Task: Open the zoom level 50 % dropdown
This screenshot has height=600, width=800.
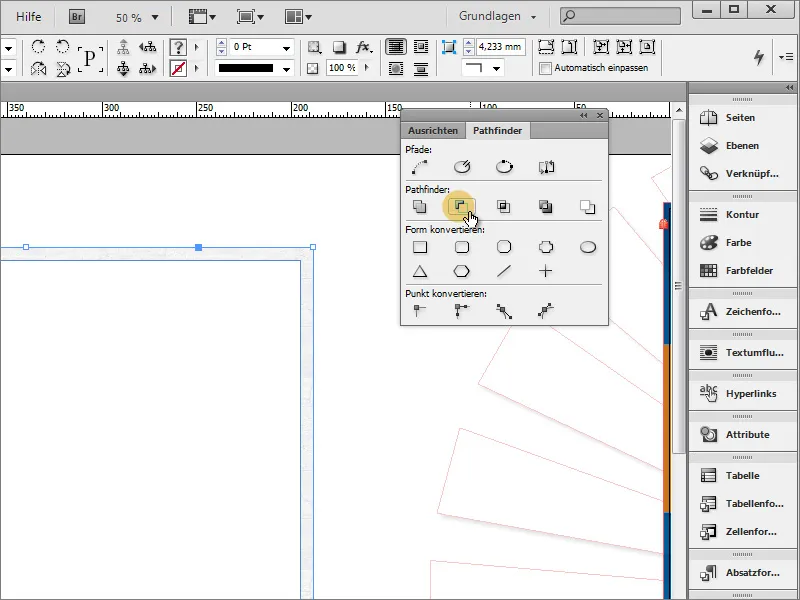Action: pos(155,18)
